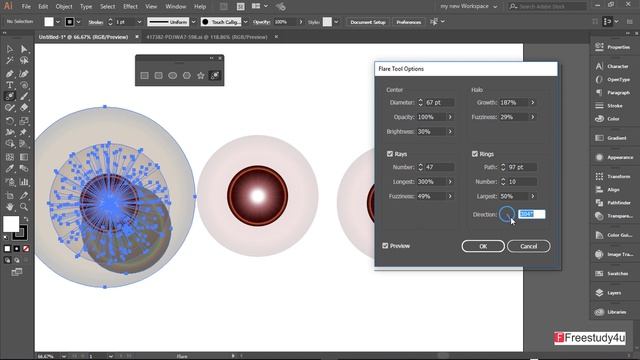Open the Effect menu
The height and width of the screenshot is (360, 640).
[130, 7]
